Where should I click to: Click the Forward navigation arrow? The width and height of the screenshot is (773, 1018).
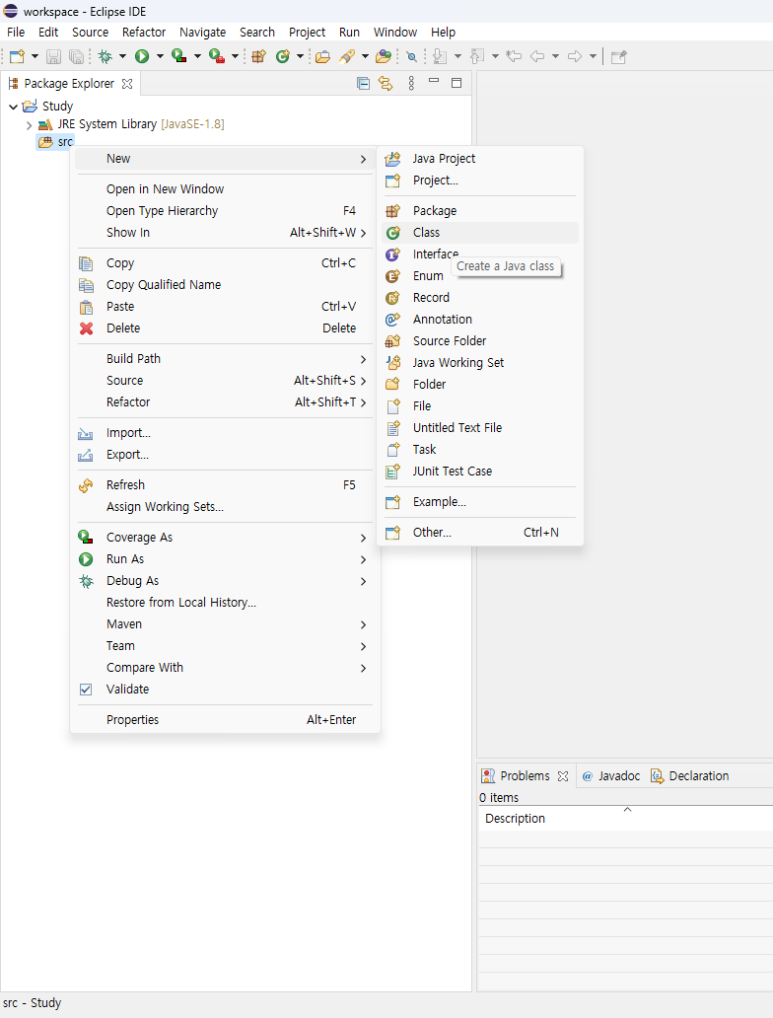click(x=574, y=56)
